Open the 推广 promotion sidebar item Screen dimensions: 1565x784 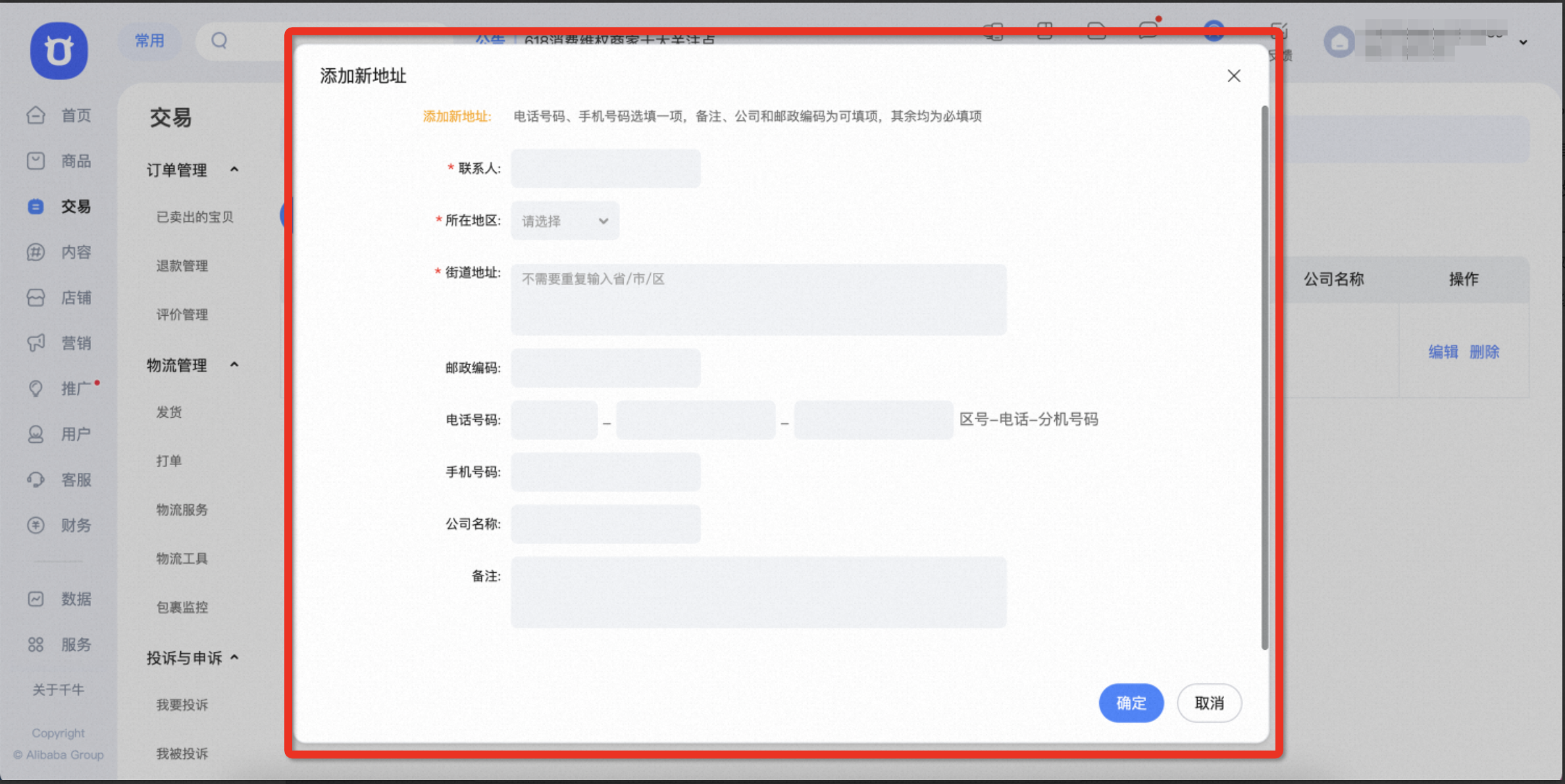click(x=59, y=388)
